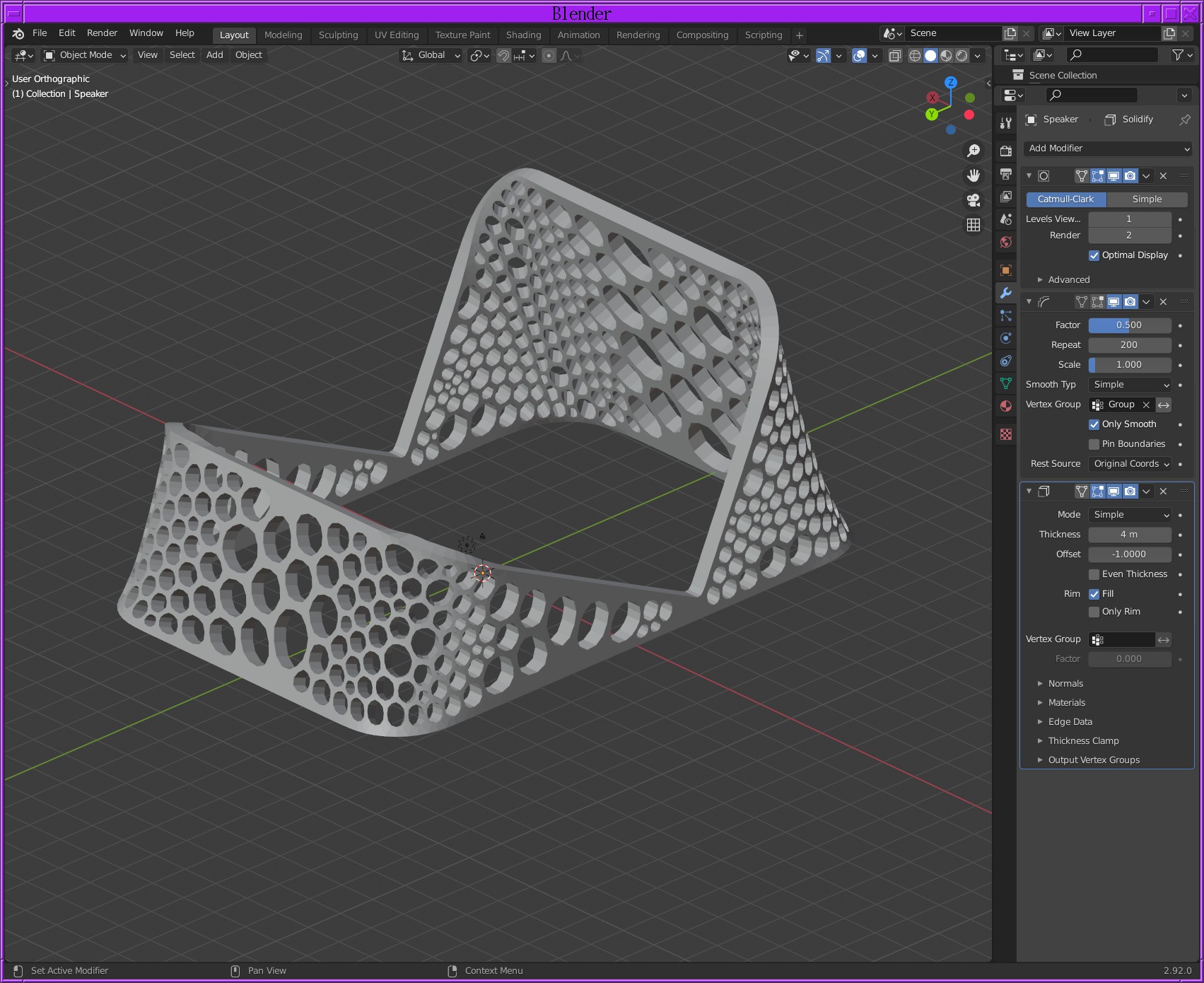The image size is (1204, 983).
Task: Open the Modifier properties wrench tab
Action: pyautogui.click(x=1005, y=293)
